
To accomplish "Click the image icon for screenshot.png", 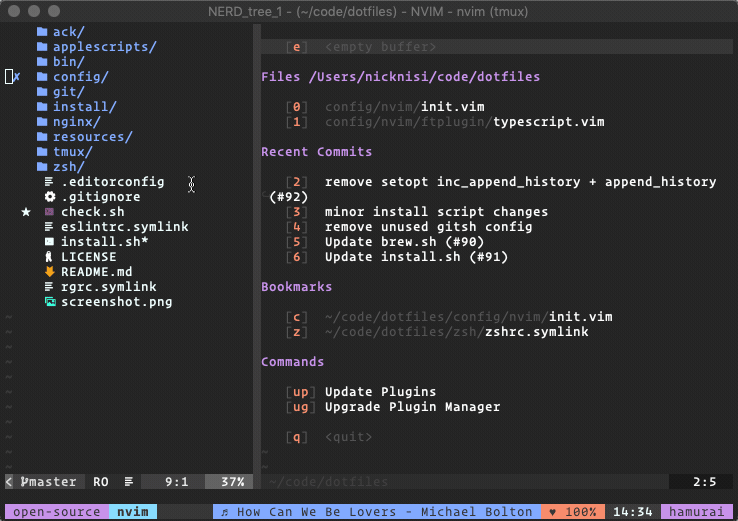I will [x=50, y=302].
